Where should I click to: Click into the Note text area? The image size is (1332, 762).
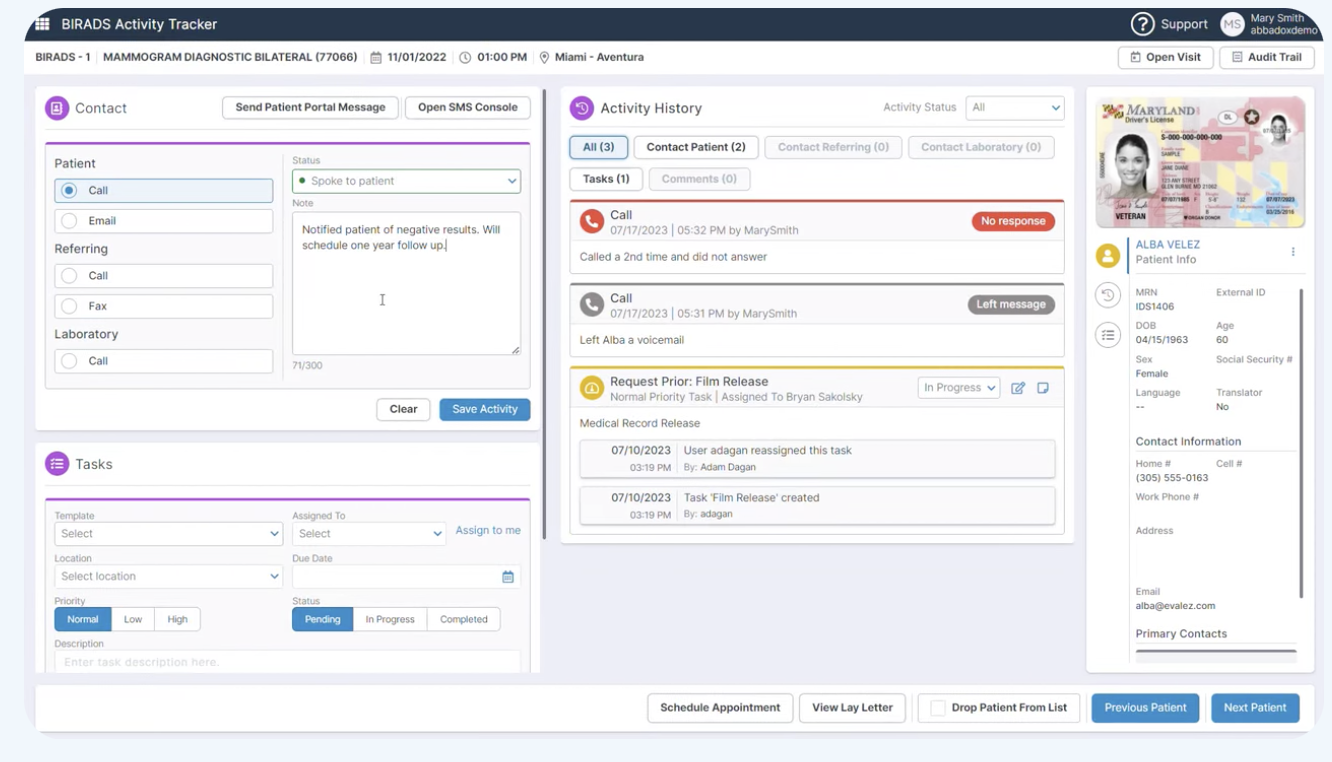[406, 283]
